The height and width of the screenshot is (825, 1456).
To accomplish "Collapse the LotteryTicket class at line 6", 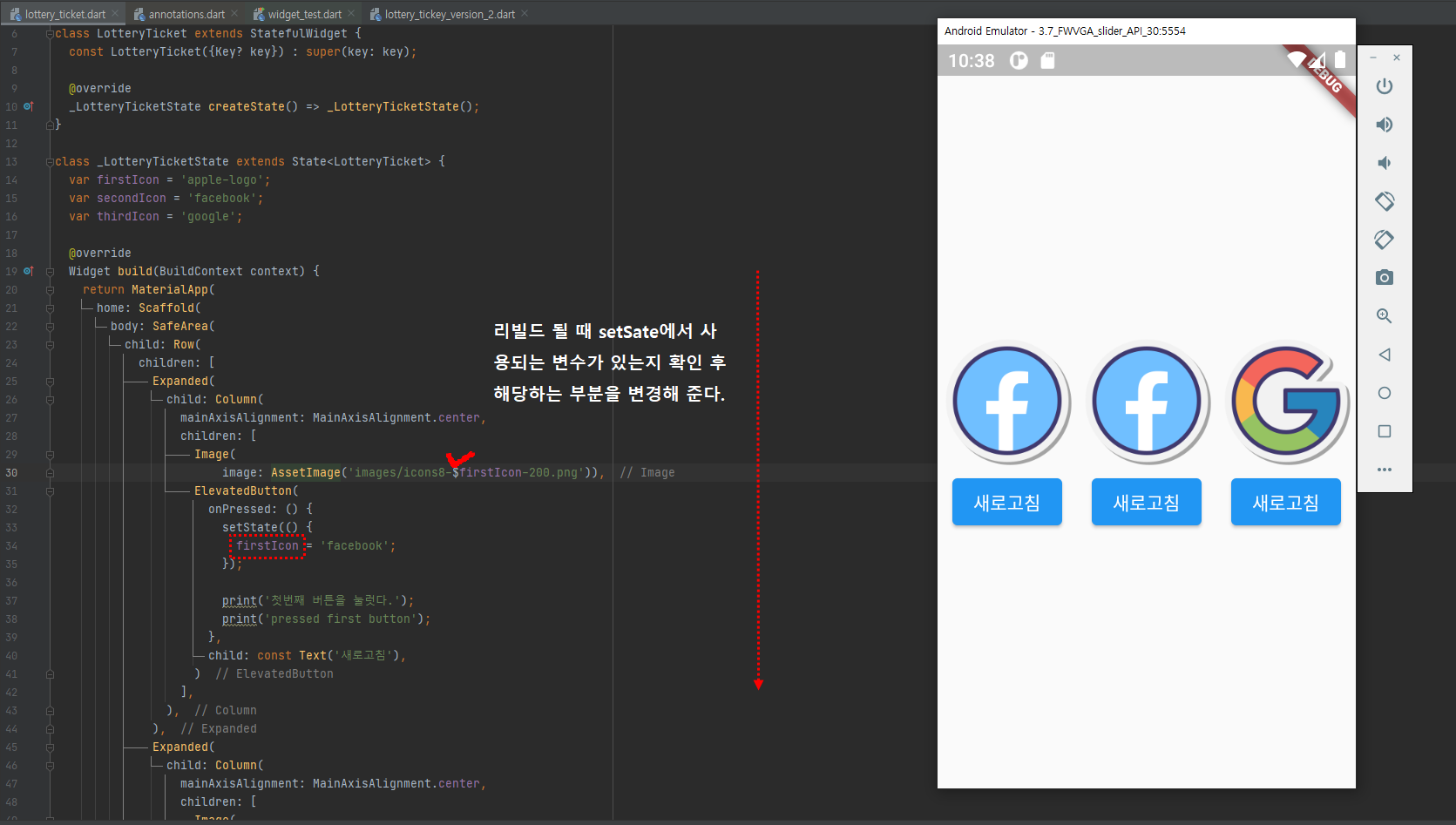I will click(50, 33).
